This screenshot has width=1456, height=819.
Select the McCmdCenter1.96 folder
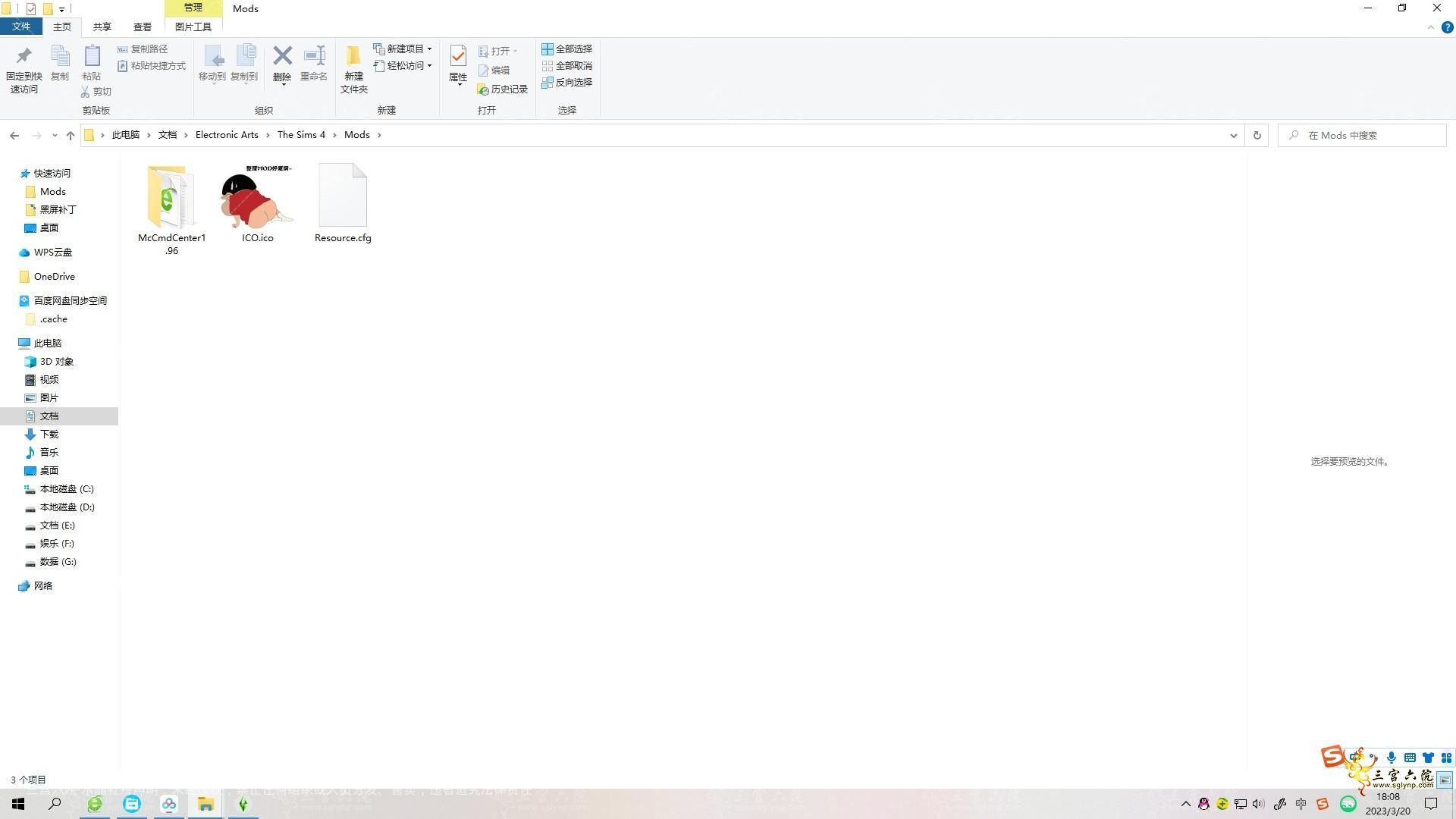pyautogui.click(x=171, y=210)
